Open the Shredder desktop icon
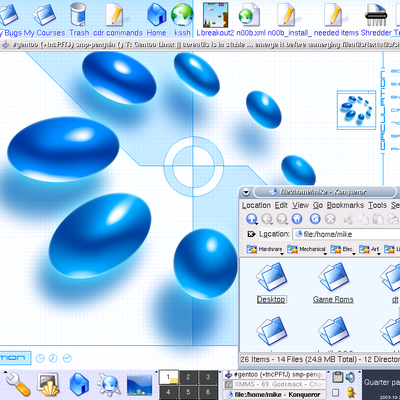The height and width of the screenshot is (400, 400). coord(376,19)
